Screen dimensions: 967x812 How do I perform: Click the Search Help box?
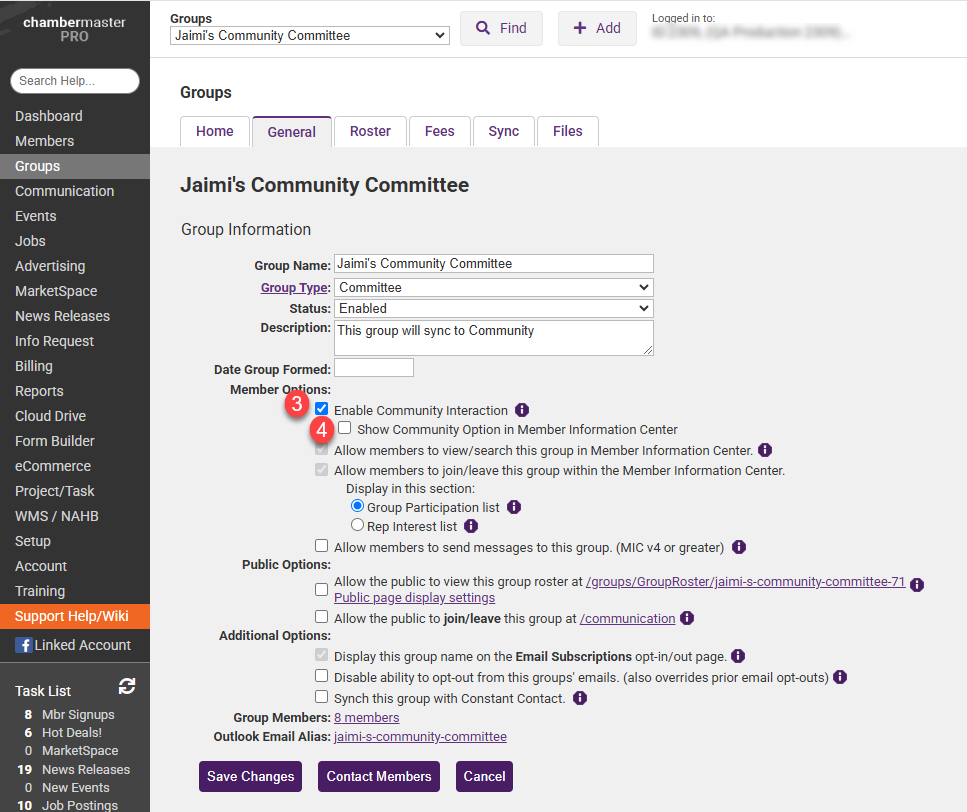[75, 81]
